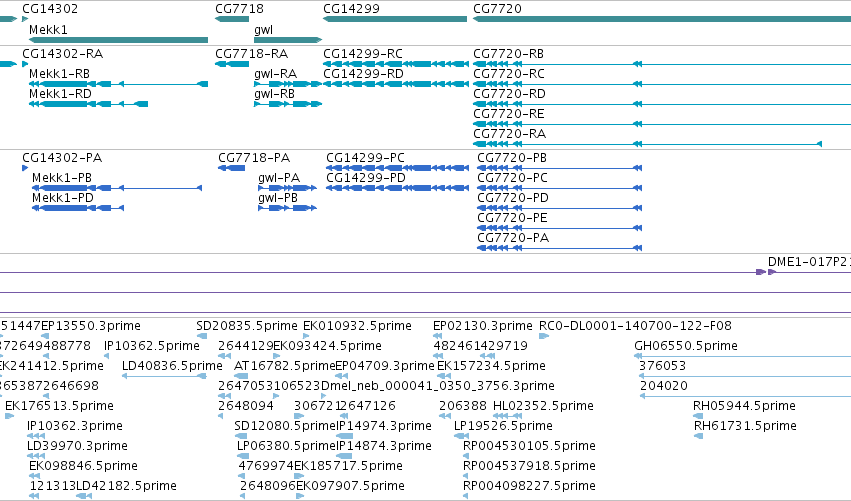
Task: Click the CG7720-PC protein label
Action: click(512, 178)
